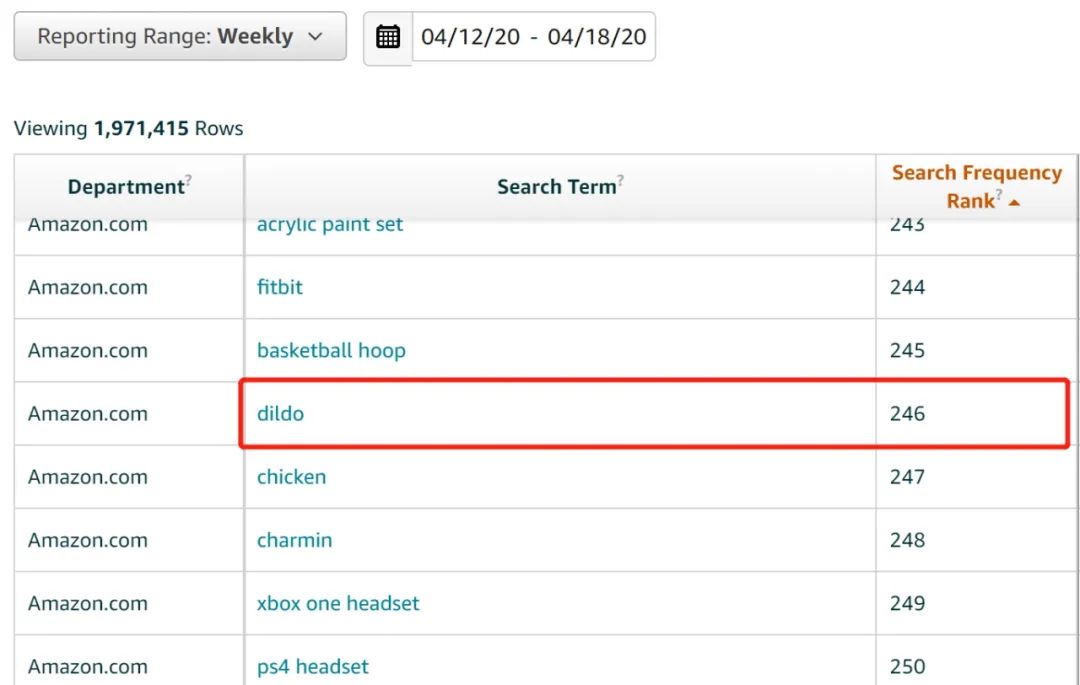Click the date range input field
1080x685 pixels.
click(533, 37)
